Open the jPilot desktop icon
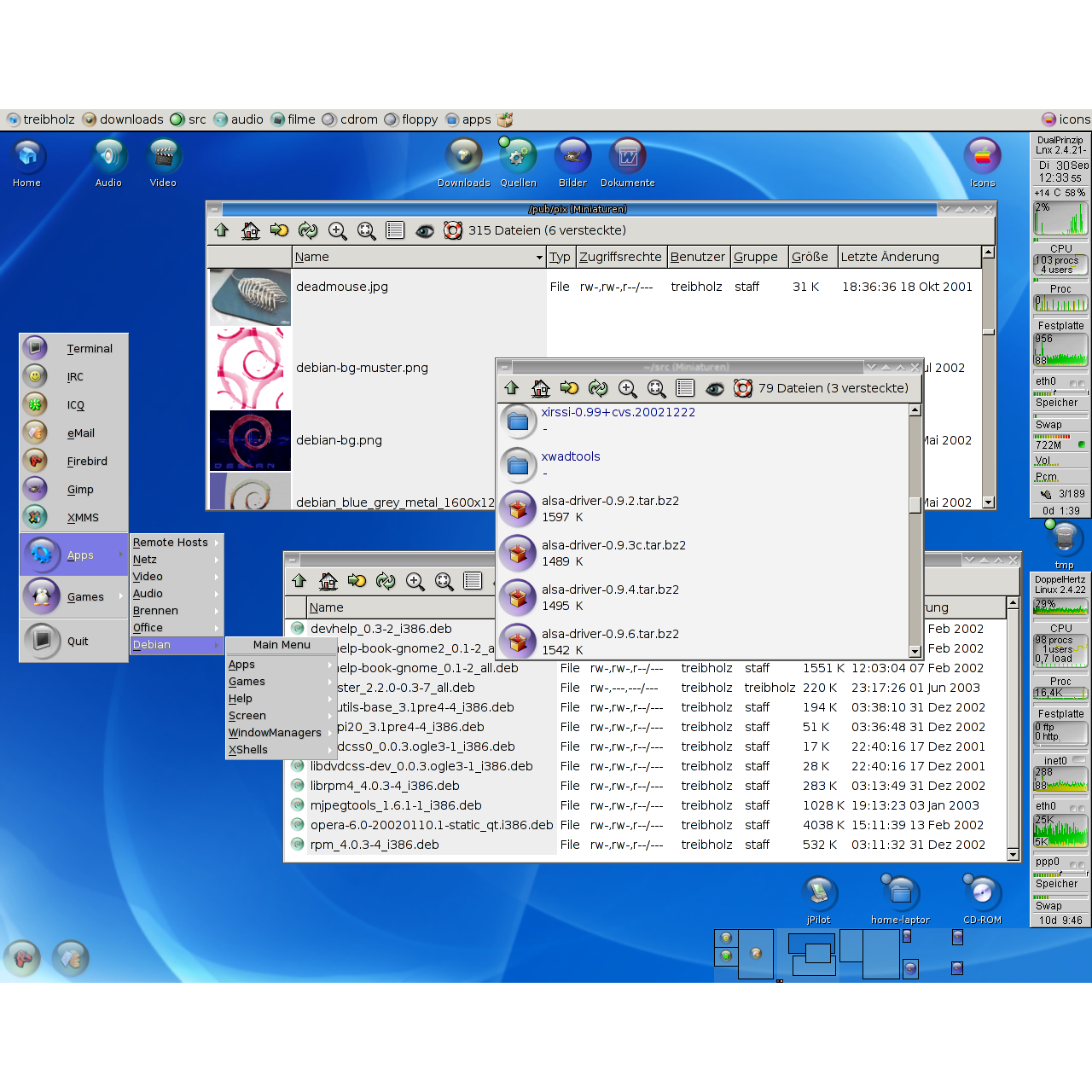This screenshot has width=1092, height=1092. click(x=819, y=893)
